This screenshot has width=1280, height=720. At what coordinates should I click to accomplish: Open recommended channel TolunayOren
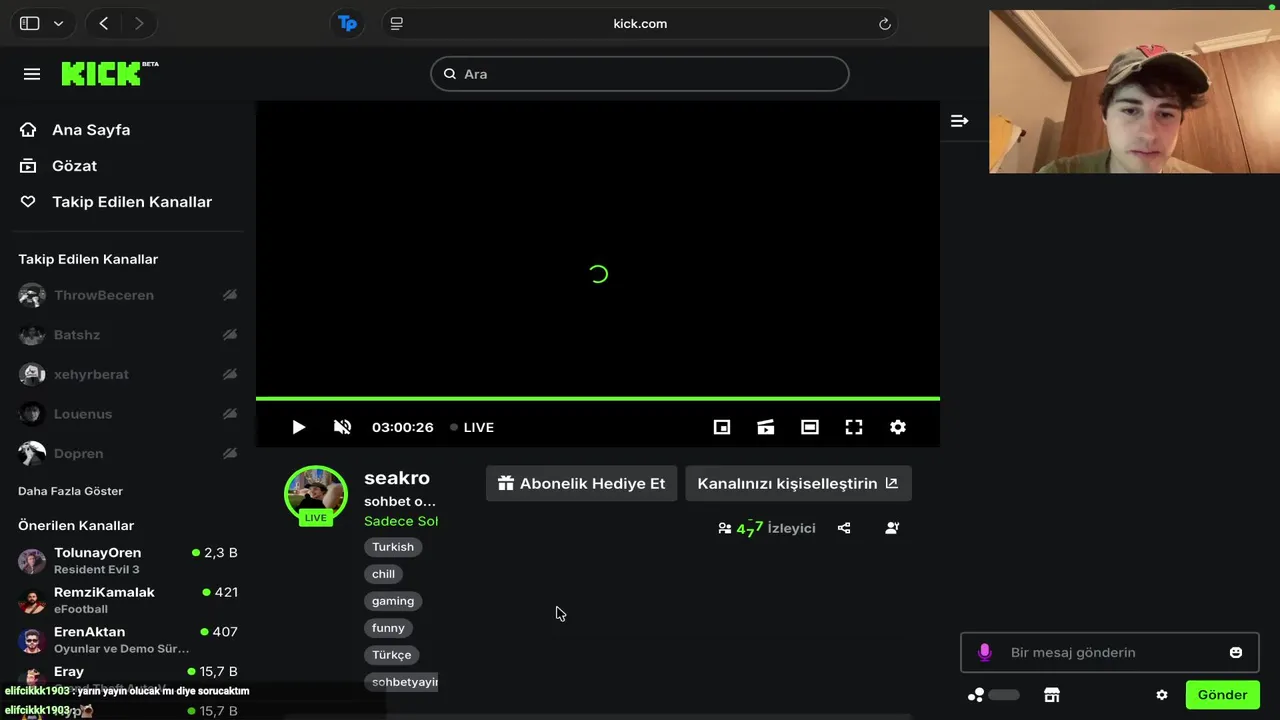pos(128,560)
